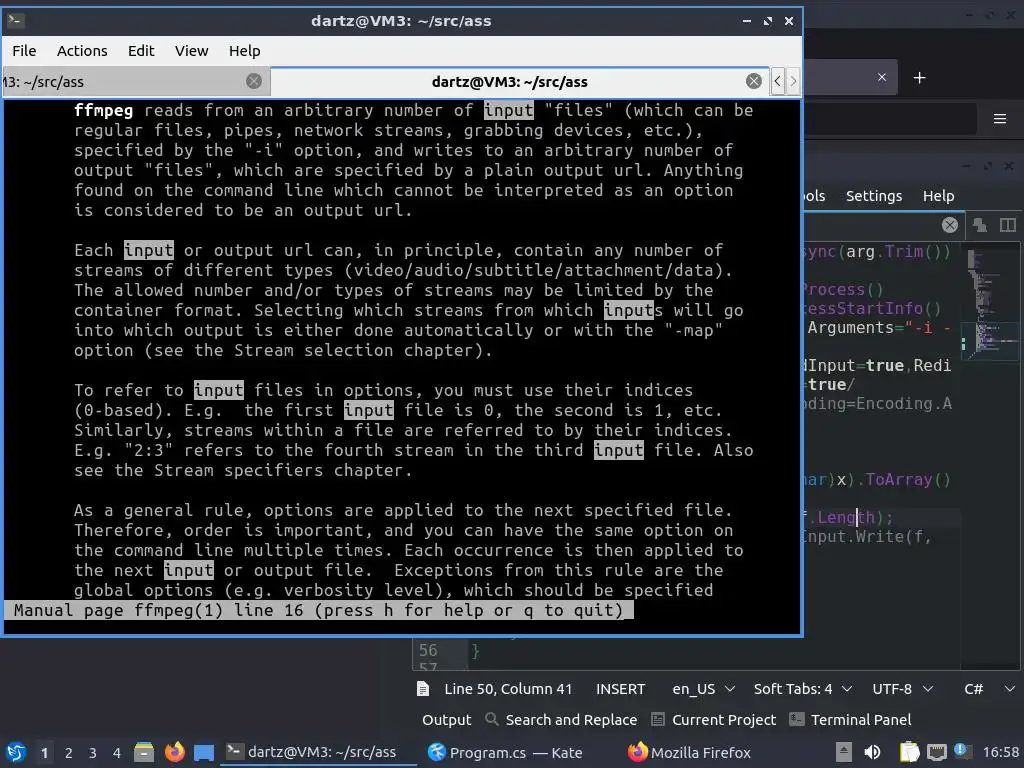This screenshot has height=768, width=1024.
Task: Activate Mozilla Firefox taskbar entry
Action: [x=690, y=752]
